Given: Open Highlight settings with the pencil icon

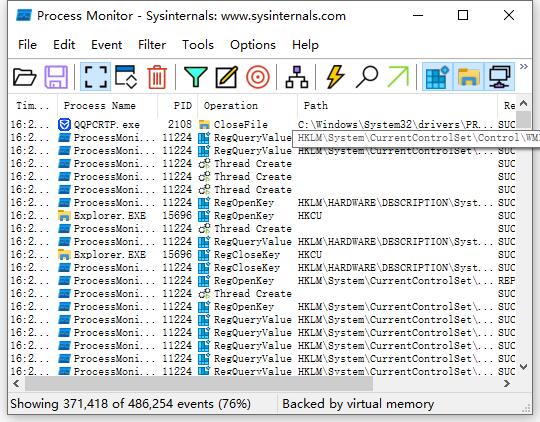Looking at the screenshot, I should 227,77.
